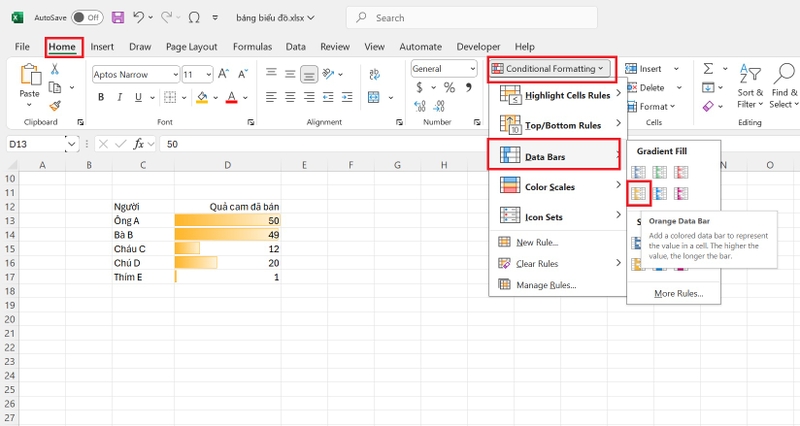
Task: Open the Icon Sets submenu
Action: [557, 217]
